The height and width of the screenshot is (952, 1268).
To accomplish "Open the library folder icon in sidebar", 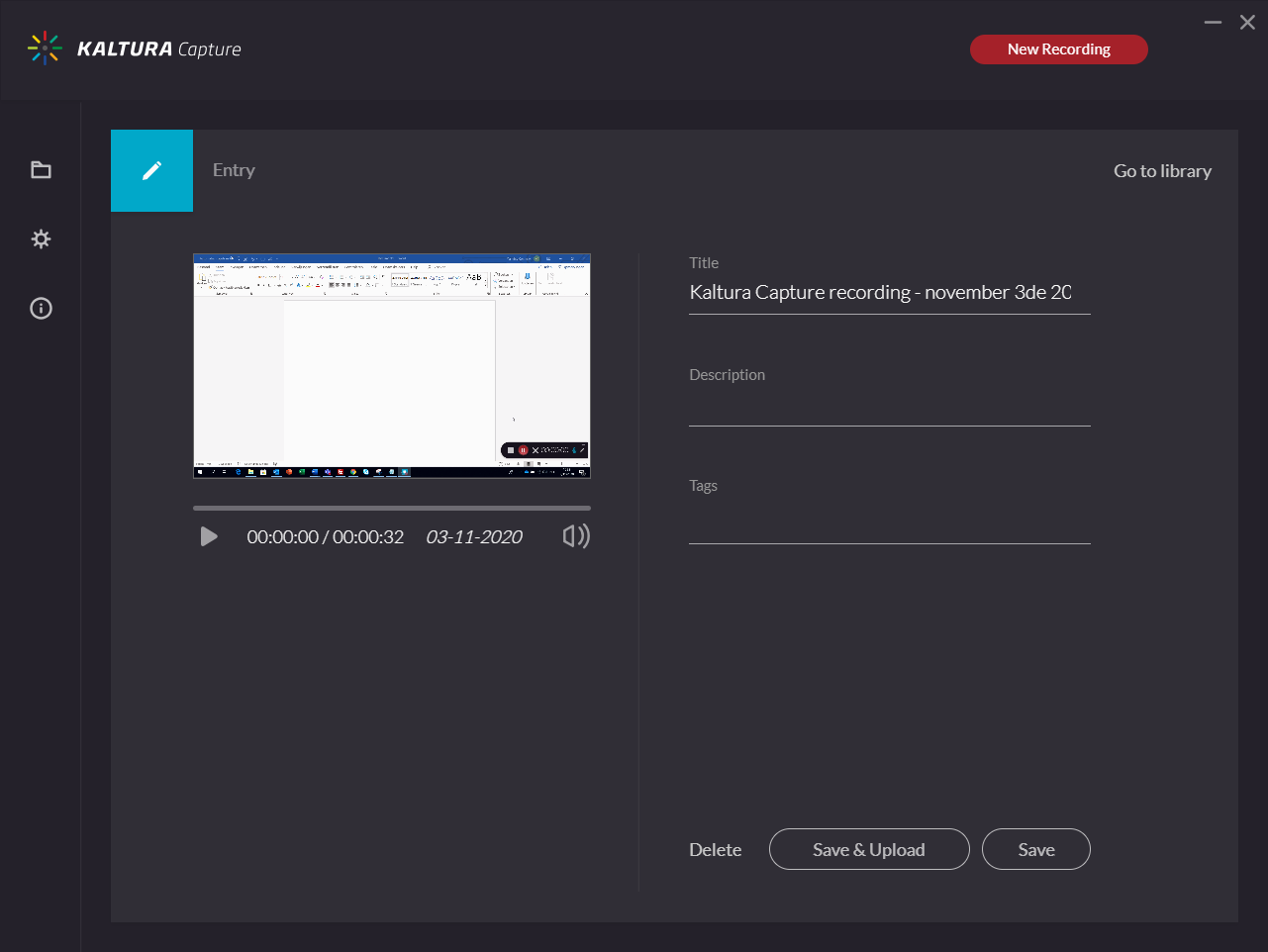I will click(x=41, y=170).
